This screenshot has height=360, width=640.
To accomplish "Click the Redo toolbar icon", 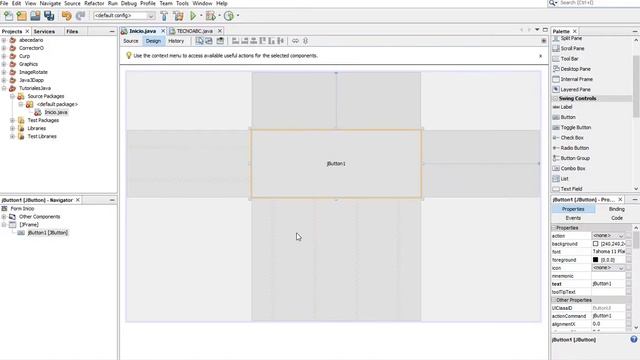I will pyautogui.click(x=80, y=16).
